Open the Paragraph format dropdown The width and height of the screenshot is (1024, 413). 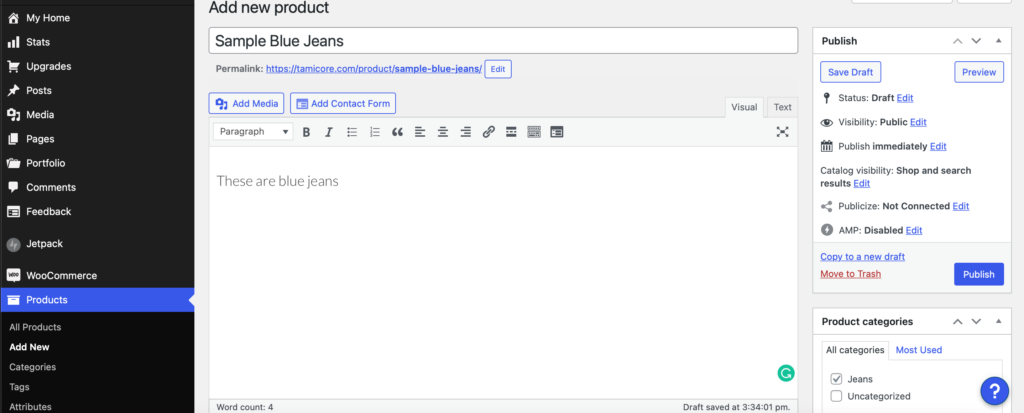pos(254,132)
